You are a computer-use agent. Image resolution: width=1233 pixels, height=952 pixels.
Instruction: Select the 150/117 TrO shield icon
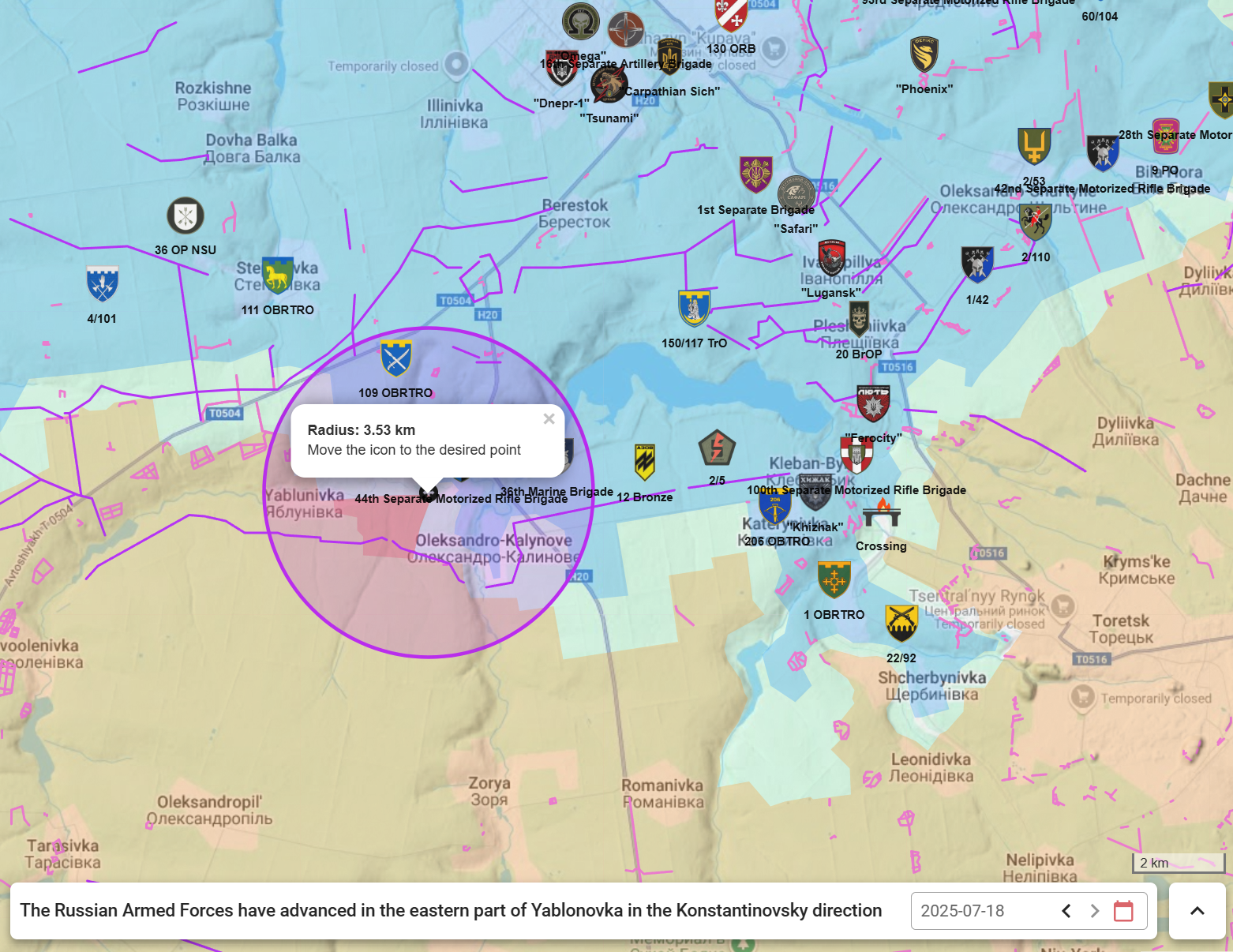[695, 309]
